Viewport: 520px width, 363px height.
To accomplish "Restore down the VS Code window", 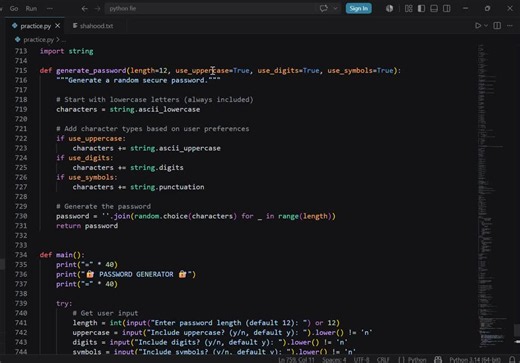I will pos(487,9).
